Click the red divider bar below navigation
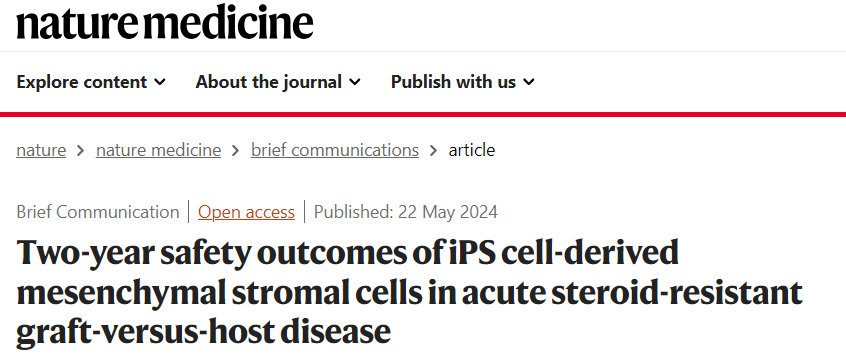The width and height of the screenshot is (846, 362). click(x=423, y=114)
